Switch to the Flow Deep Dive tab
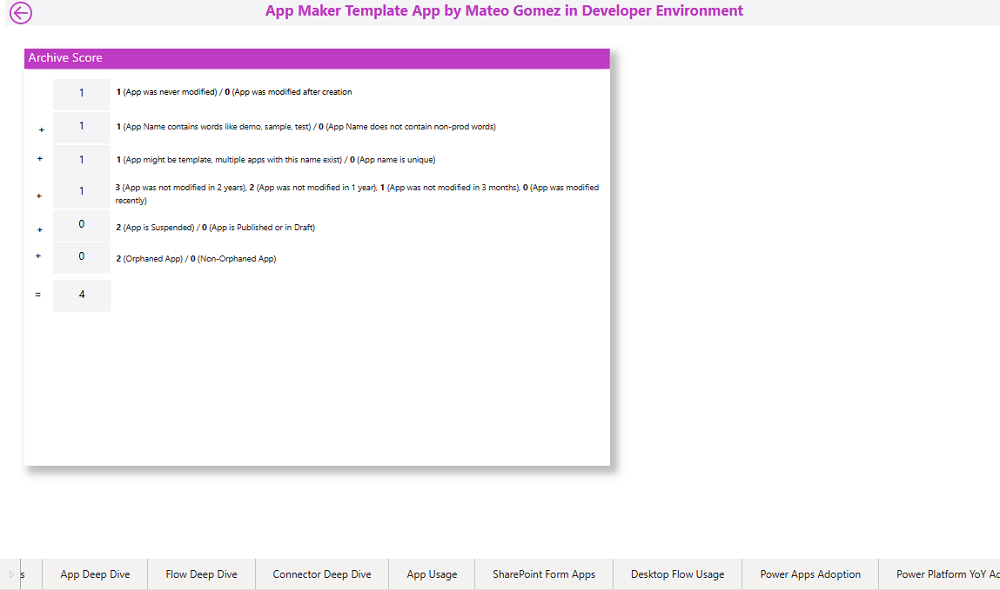Image resolution: width=1000 pixels, height=590 pixels. 201,574
